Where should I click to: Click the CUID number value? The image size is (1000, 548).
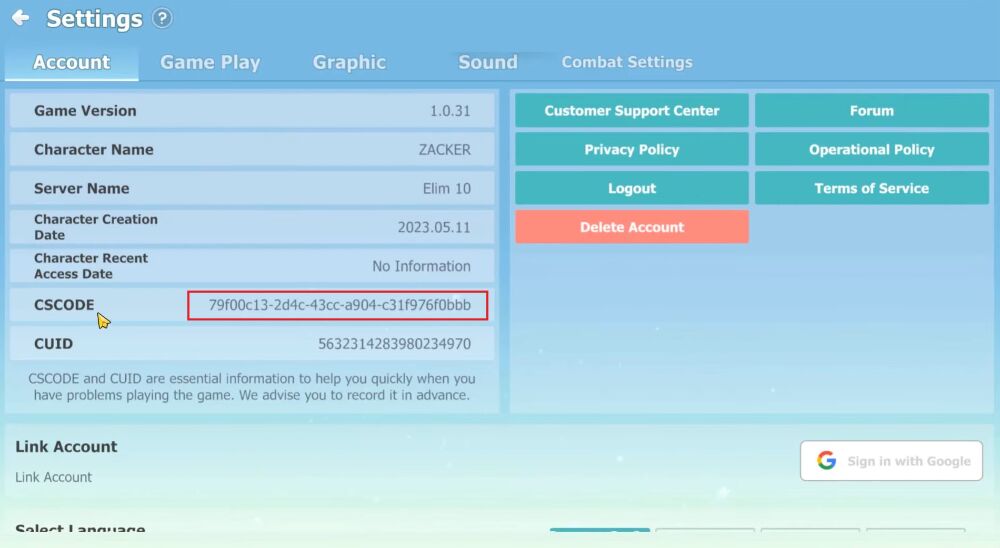pos(394,344)
